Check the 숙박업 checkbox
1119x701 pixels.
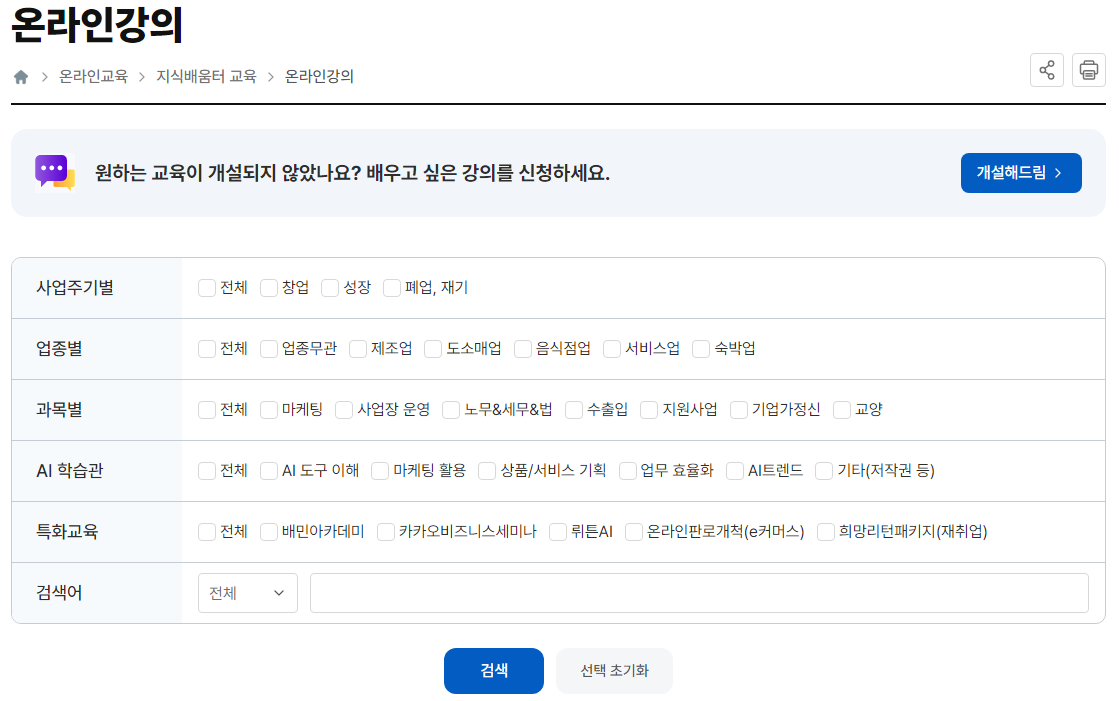click(x=702, y=348)
